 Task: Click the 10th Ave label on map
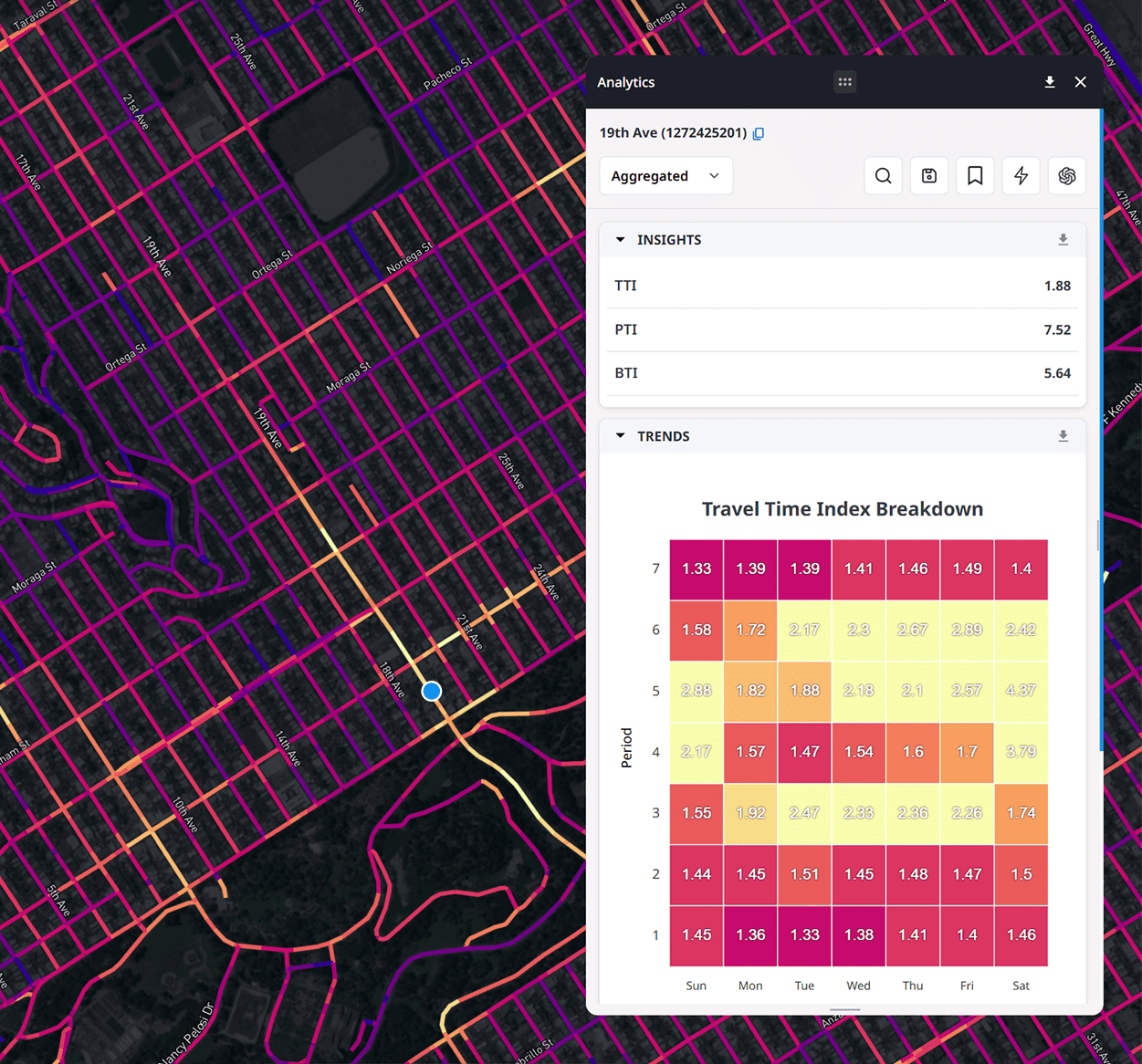pyautogui.click(x=185, y=814)
